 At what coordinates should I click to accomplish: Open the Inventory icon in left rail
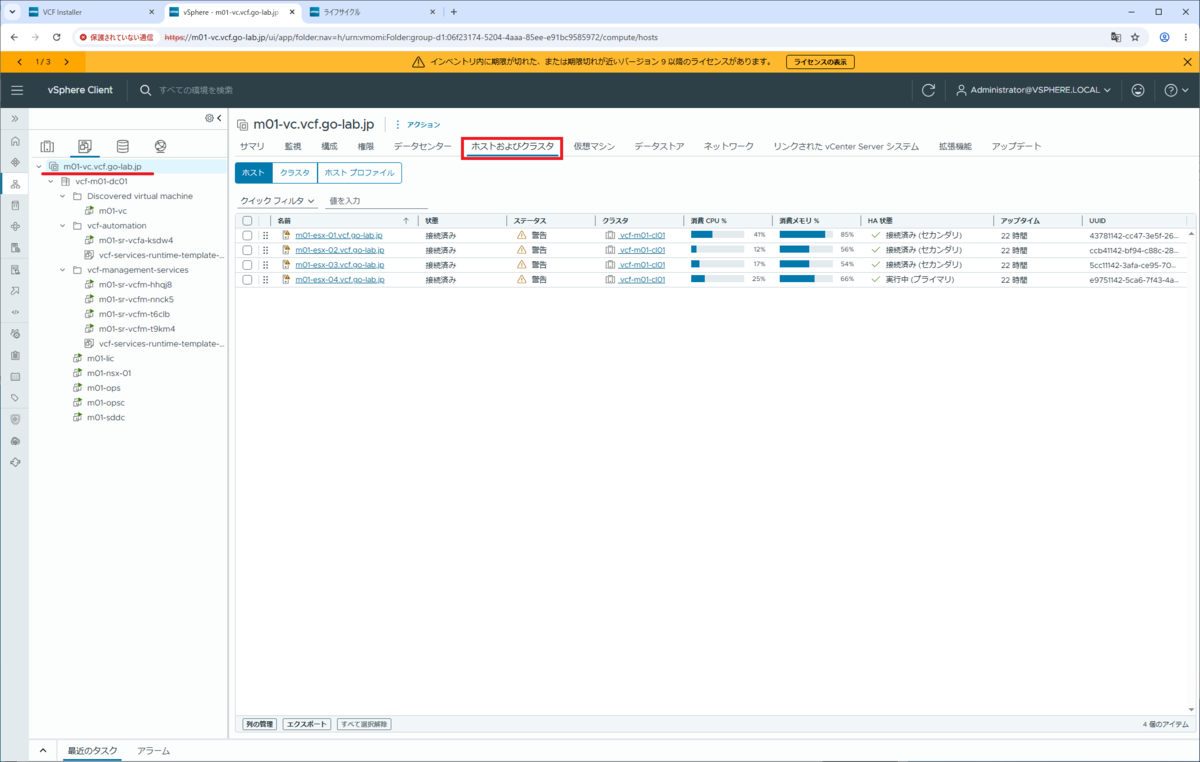[x=15, y=184]
